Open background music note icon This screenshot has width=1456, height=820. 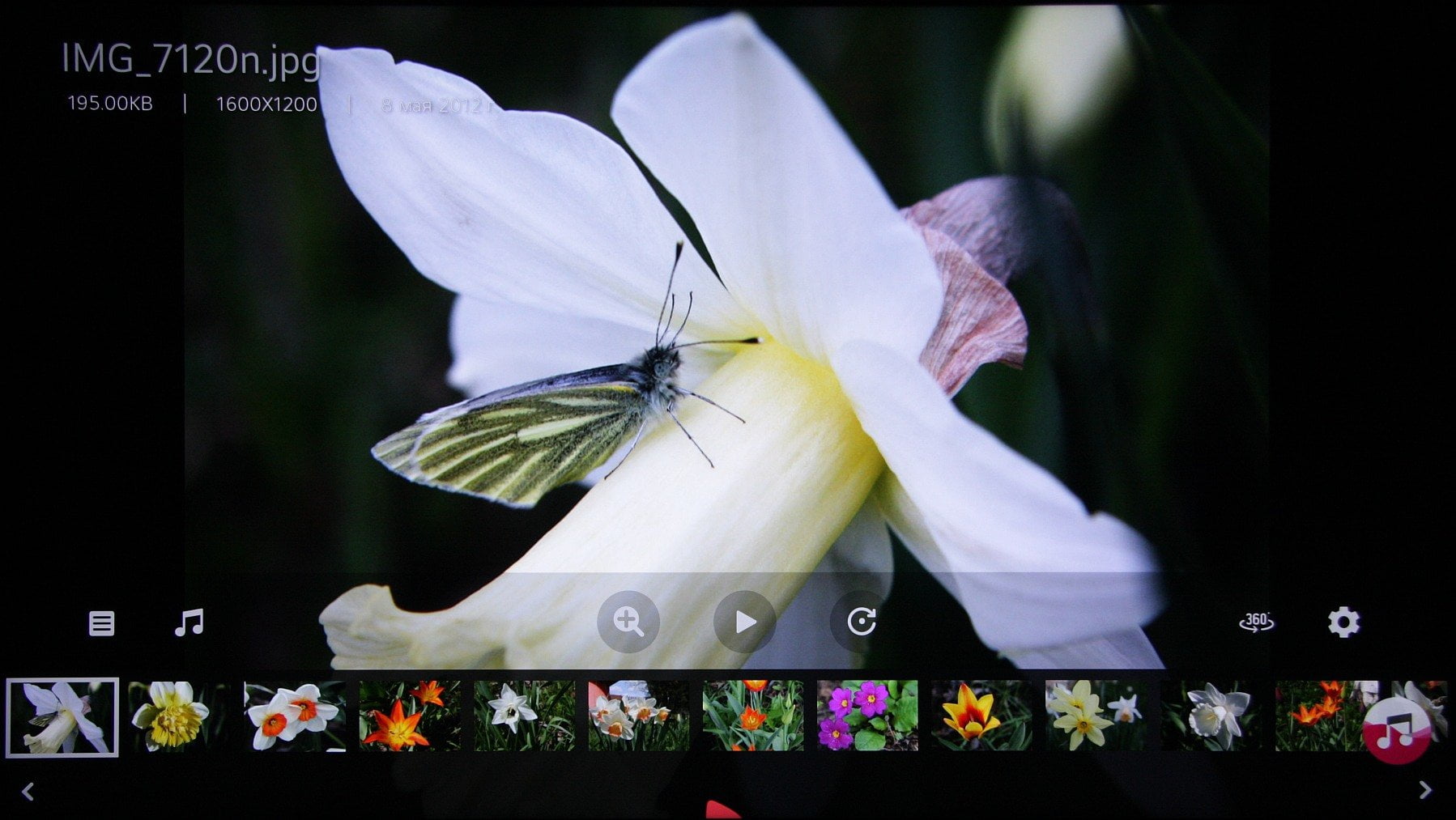click(x=189, y=622)
